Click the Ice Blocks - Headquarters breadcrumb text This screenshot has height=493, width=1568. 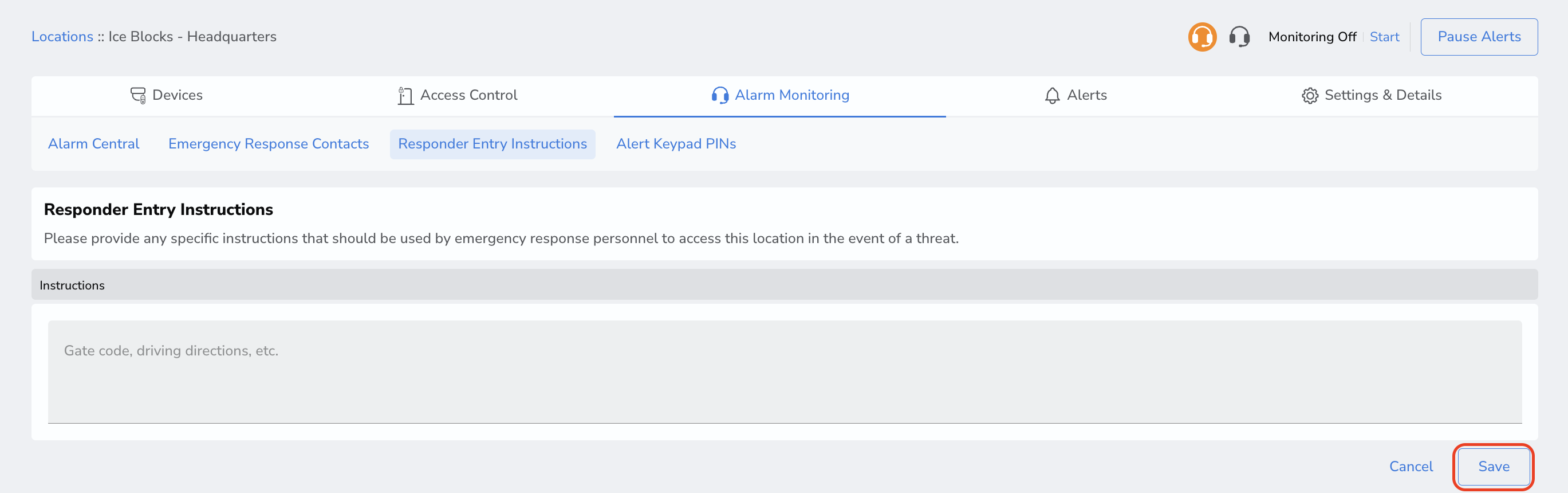192,37
